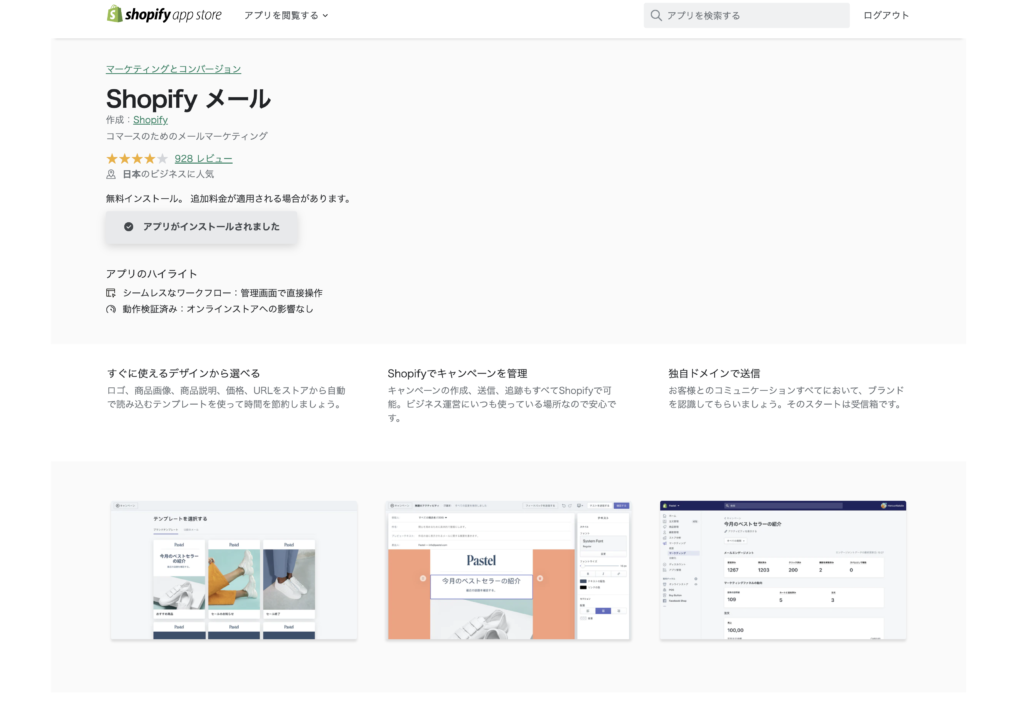The image size is (1024, 713).
Task: Click the Shopifyでキャンペーンを管理 heading
Action: click(457, 373)
